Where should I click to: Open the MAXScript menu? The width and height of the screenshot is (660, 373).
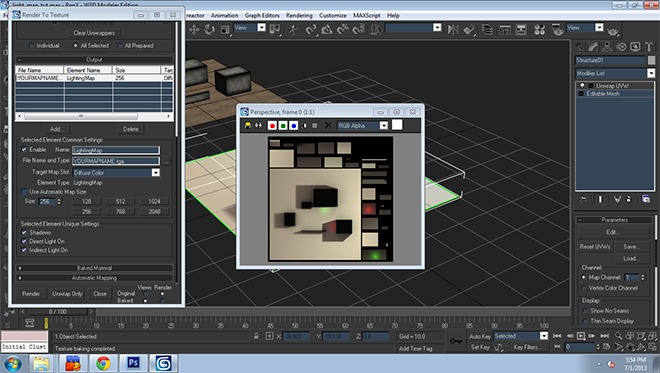pos(367,15)
